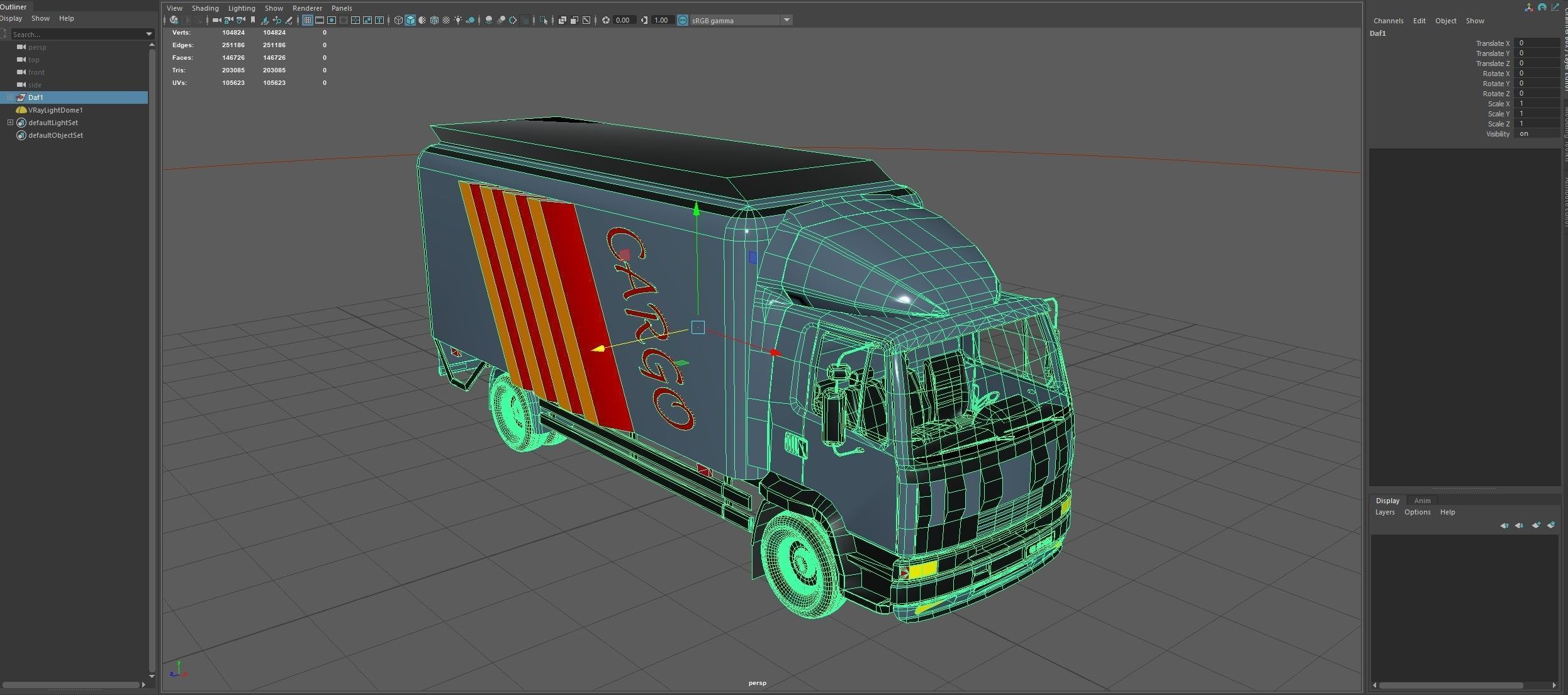Click the Isolate Select icon

[543, 20]
